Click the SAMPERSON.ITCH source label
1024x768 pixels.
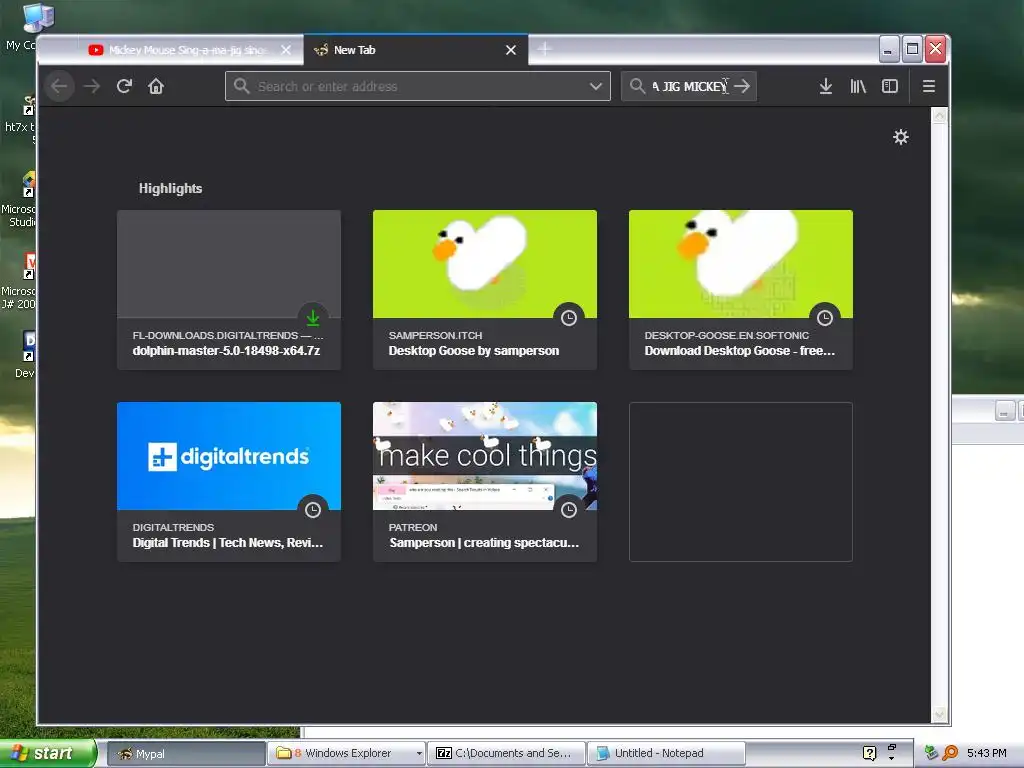436,335
